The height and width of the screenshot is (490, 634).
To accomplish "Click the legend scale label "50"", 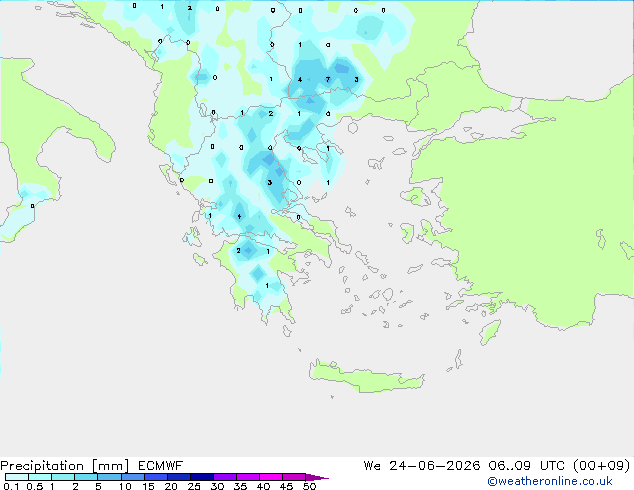I will (x=310, y=486).
